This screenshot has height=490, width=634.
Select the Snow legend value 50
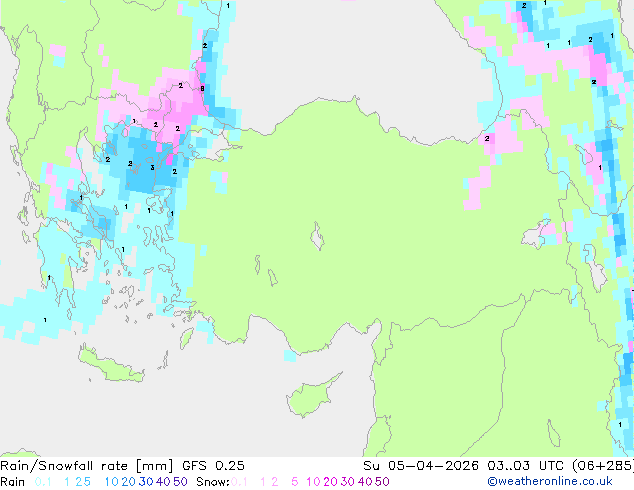pos(382,482)
